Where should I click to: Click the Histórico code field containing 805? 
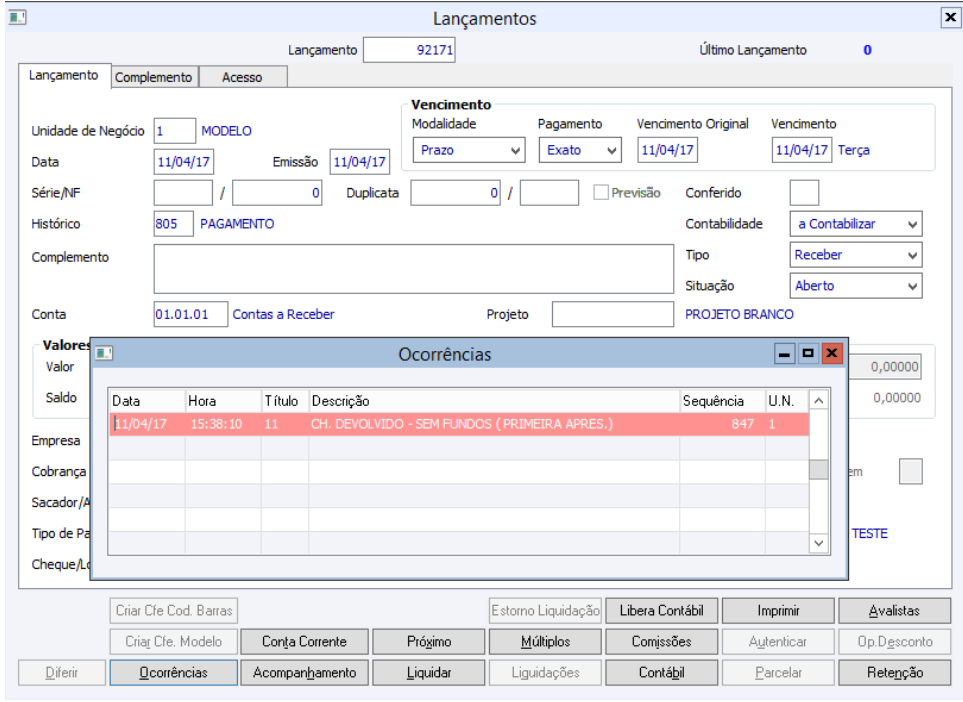pyautogui.click(x=172, y=224)
